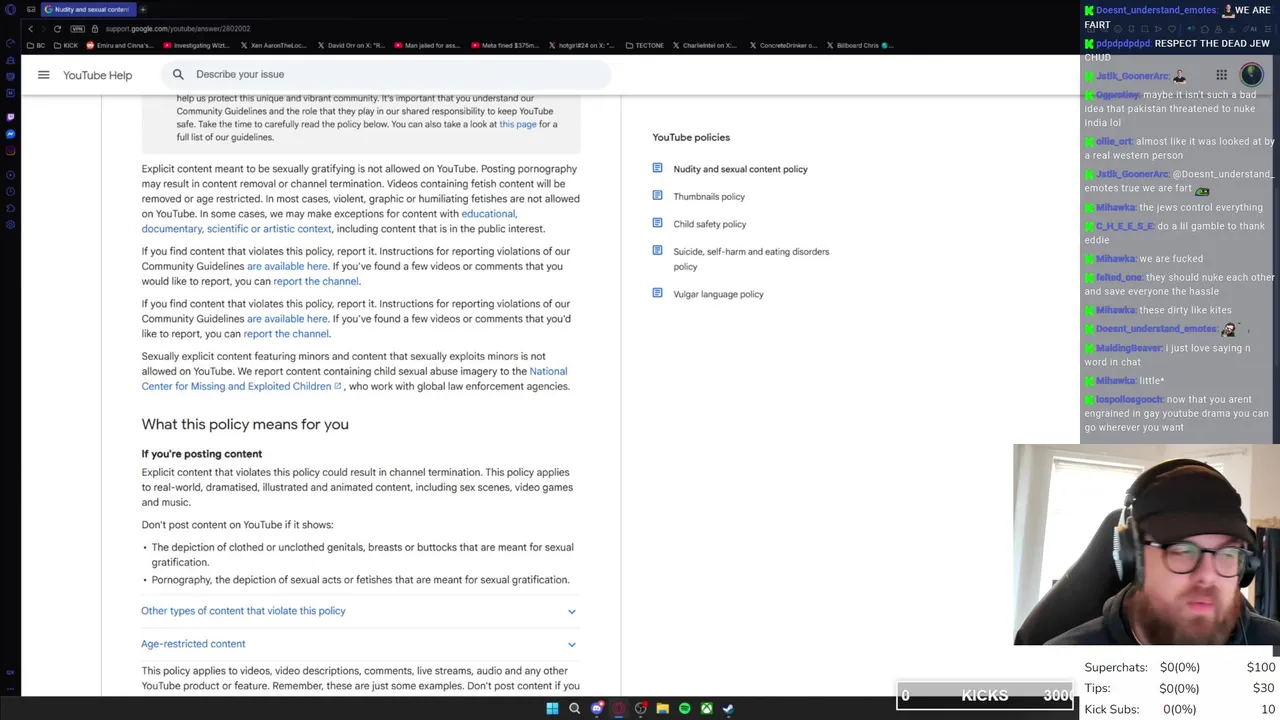Reload the page with browser refresh button
Image resolution: width=1280 pixels, height=720 pixels.
point(57,28)
